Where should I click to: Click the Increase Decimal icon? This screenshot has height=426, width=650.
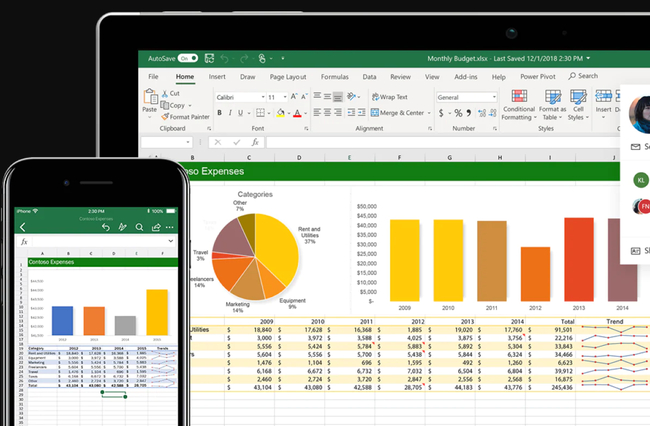pyautogui.click(x=482, y=113)
